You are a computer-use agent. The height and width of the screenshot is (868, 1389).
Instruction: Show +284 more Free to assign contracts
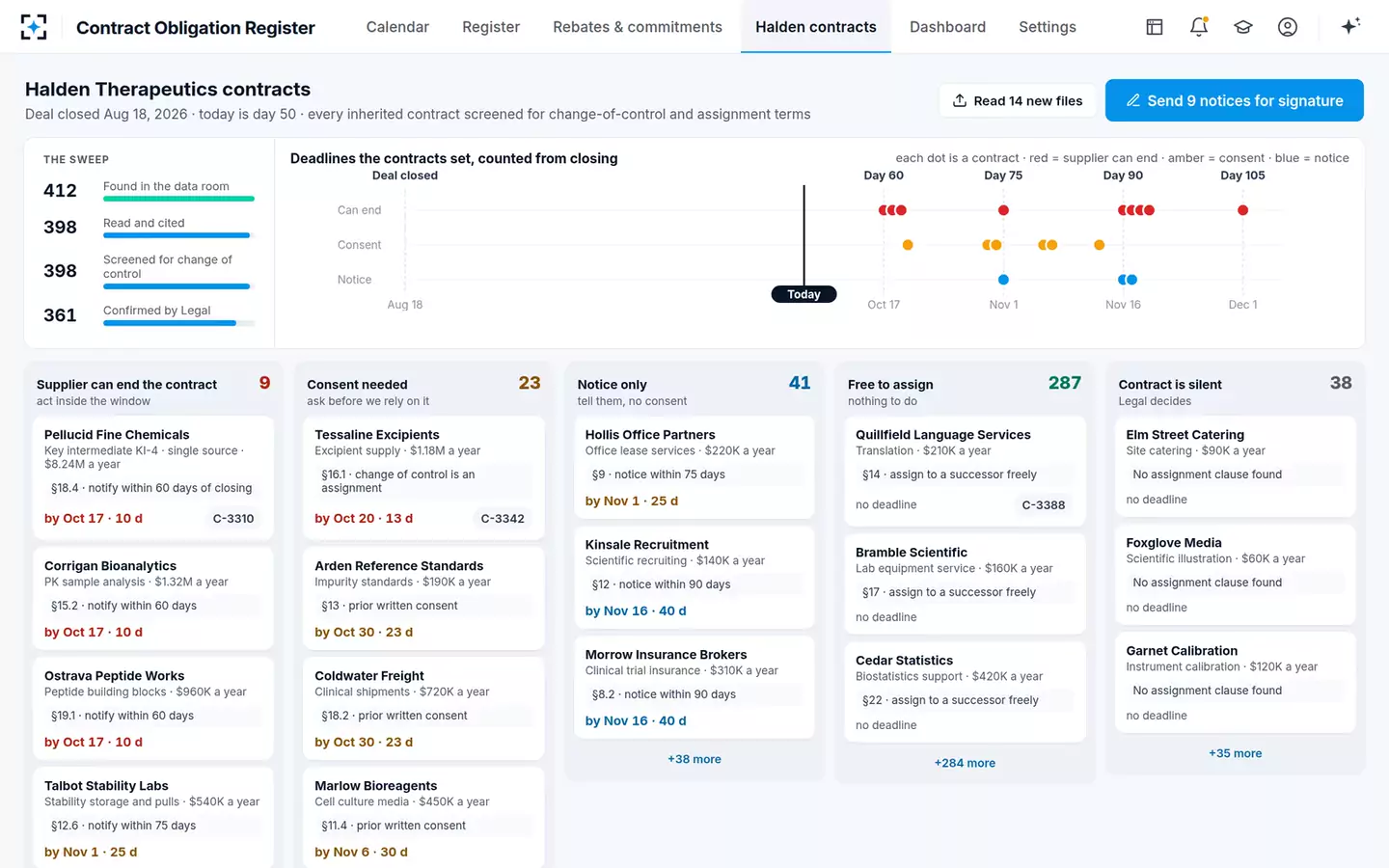965,763
